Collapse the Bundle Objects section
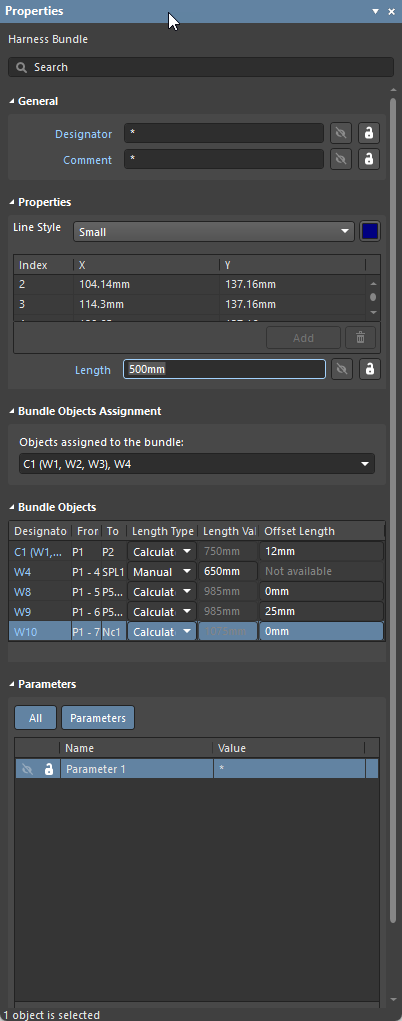The height and width of the screenshot is (1021, 402). [x=12, y=507]
